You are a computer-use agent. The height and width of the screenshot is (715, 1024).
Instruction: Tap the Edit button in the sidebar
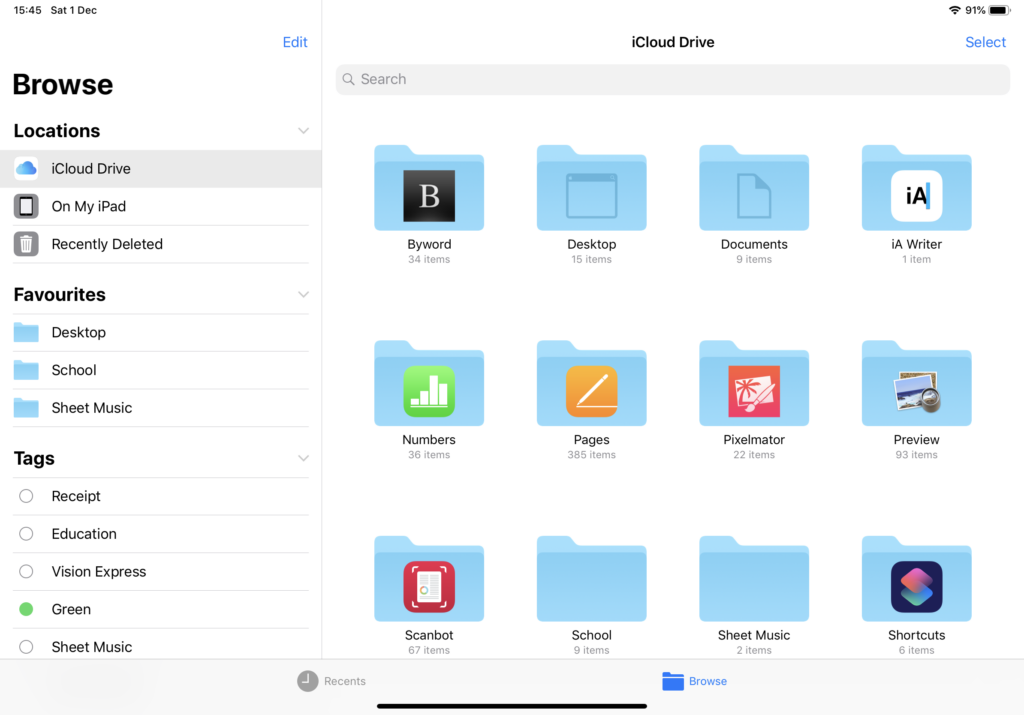(295, 42)
